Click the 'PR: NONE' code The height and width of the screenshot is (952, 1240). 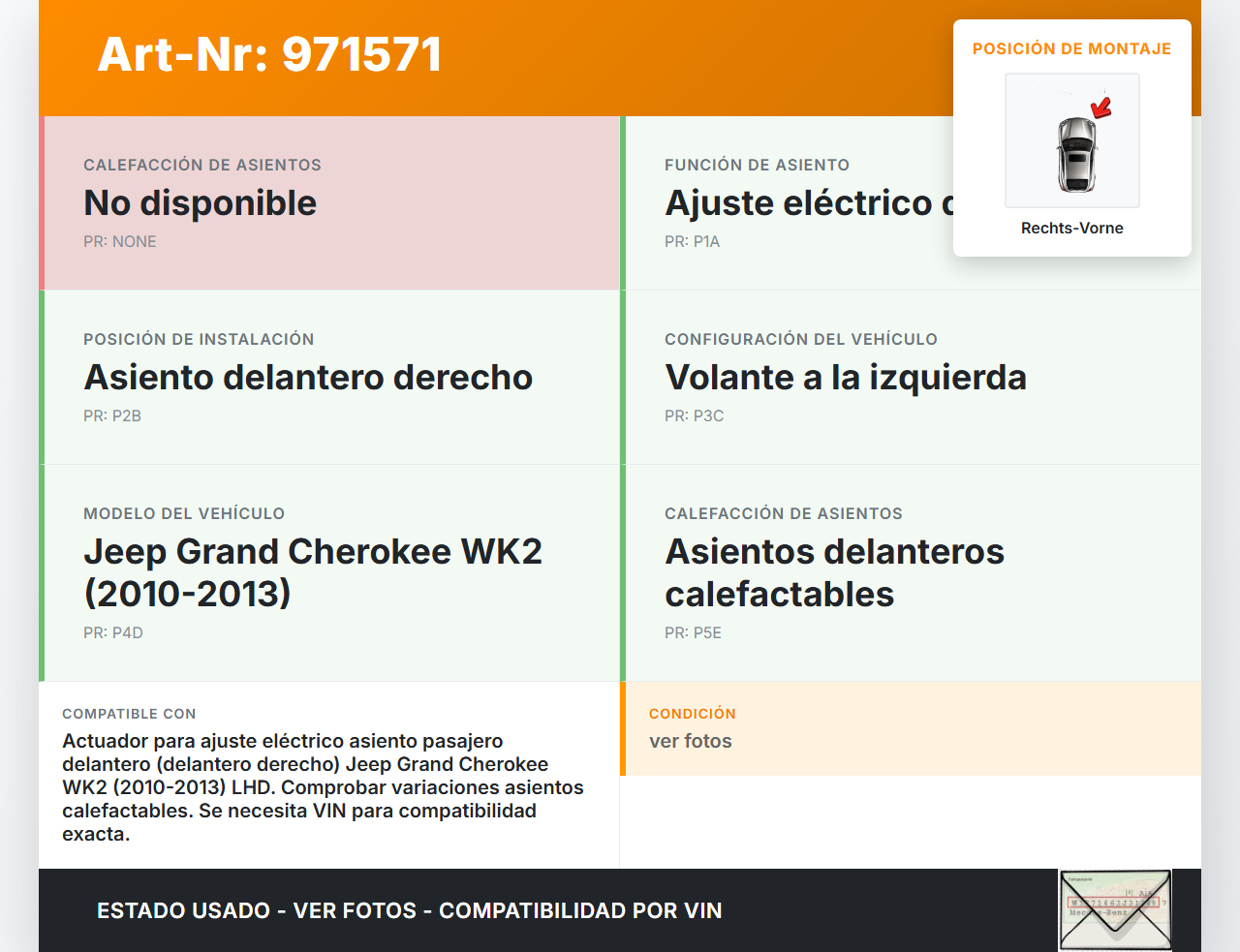(x=120, y=242)
